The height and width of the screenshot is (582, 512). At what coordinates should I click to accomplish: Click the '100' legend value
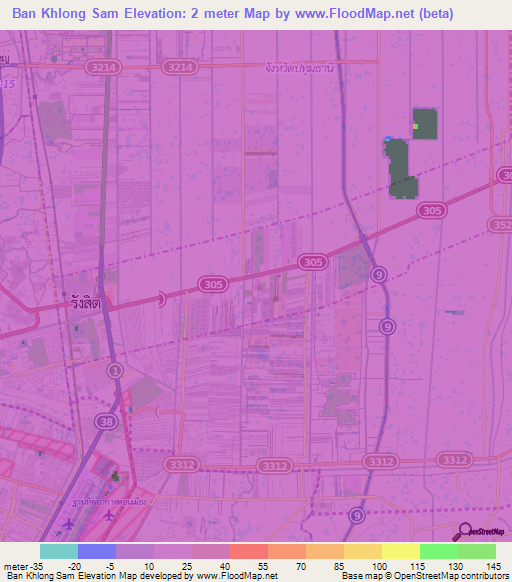[379, 567]
